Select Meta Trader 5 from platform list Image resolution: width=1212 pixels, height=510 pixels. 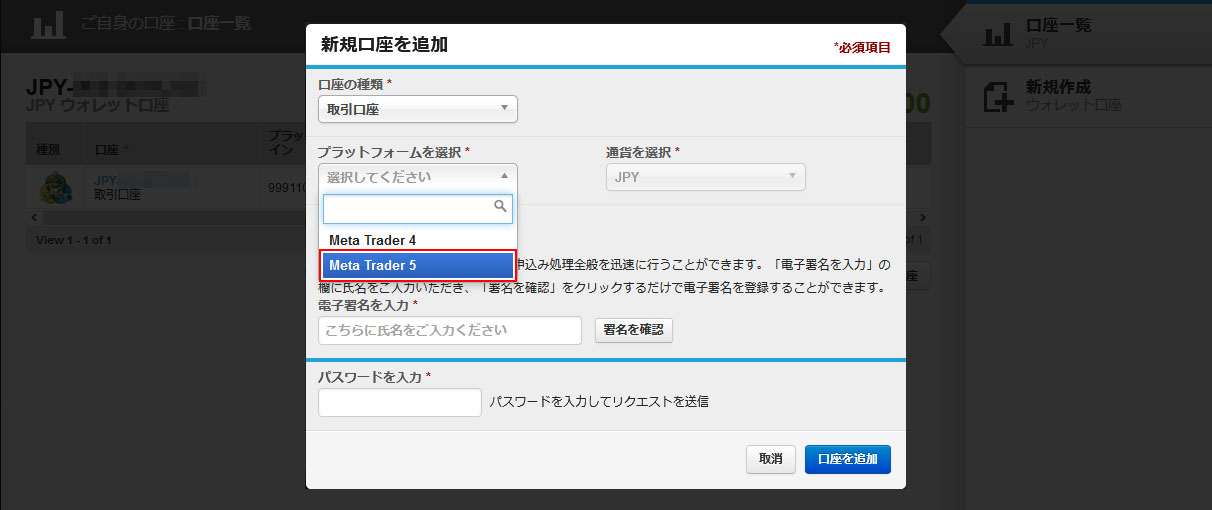tap(418, 265)
